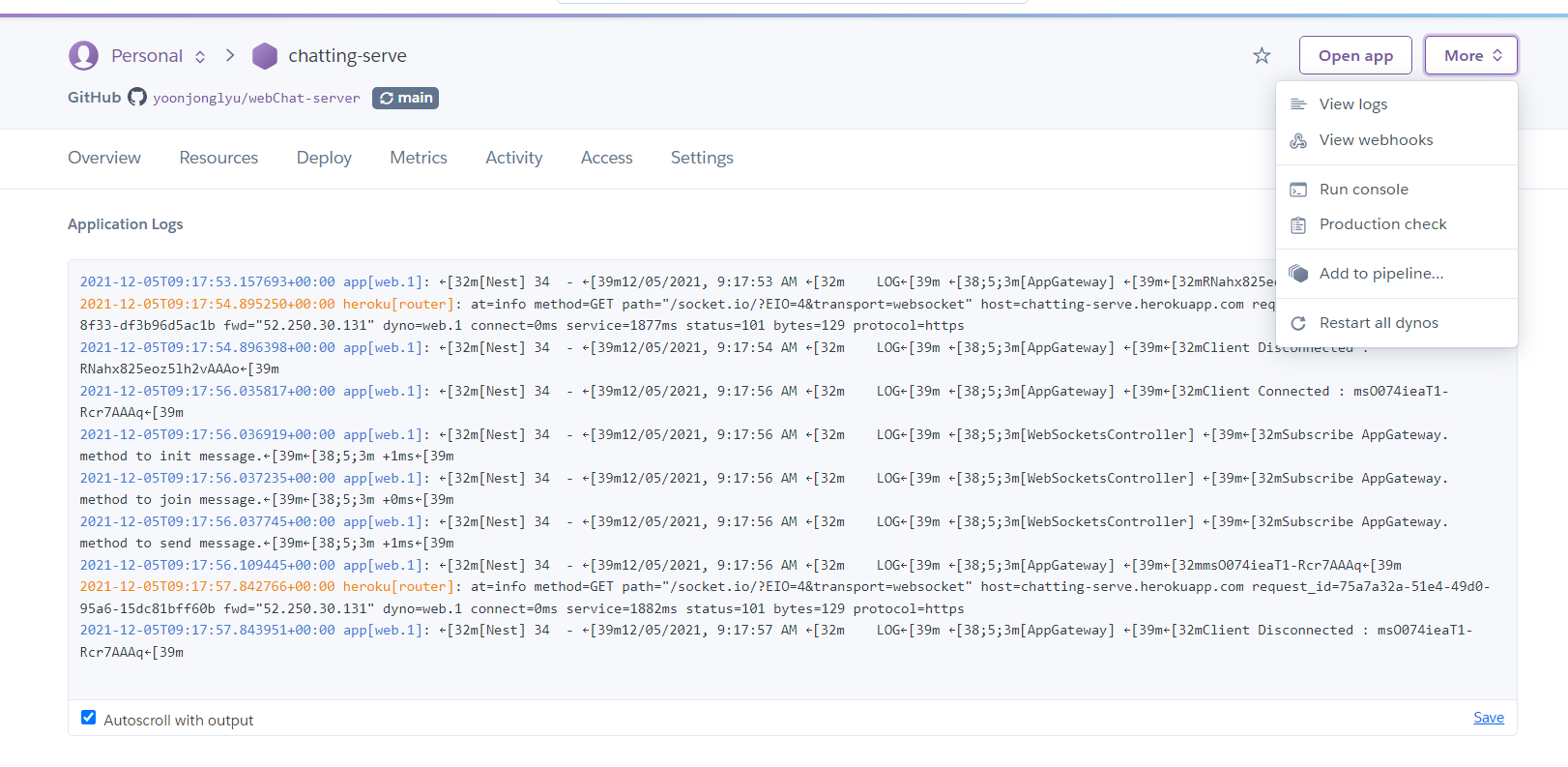Choose View webhooks menu entry
The height and width of the screenshot is (767, 1568).
click(x=1397, y=140)
